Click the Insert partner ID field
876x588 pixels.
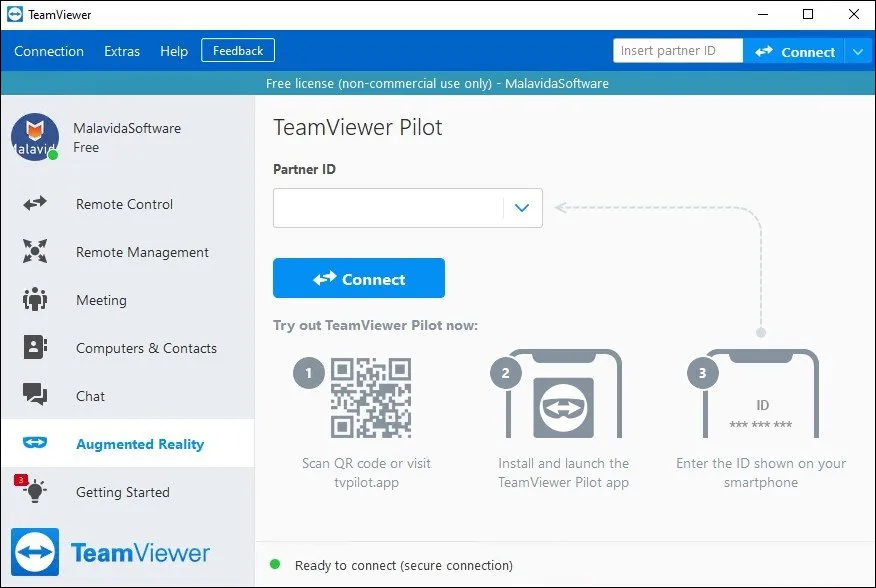click(677, 51)
